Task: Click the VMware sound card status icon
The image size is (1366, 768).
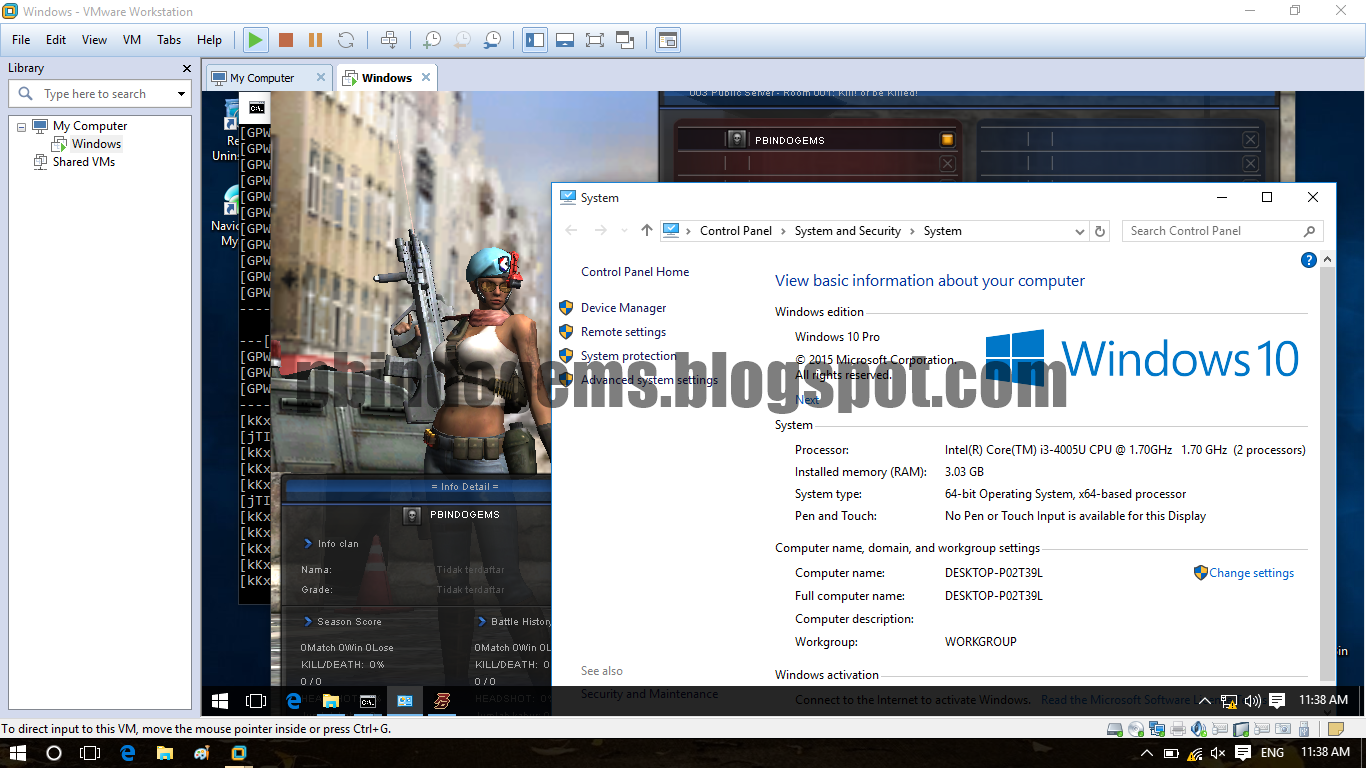Action: tap(1198, 729)
